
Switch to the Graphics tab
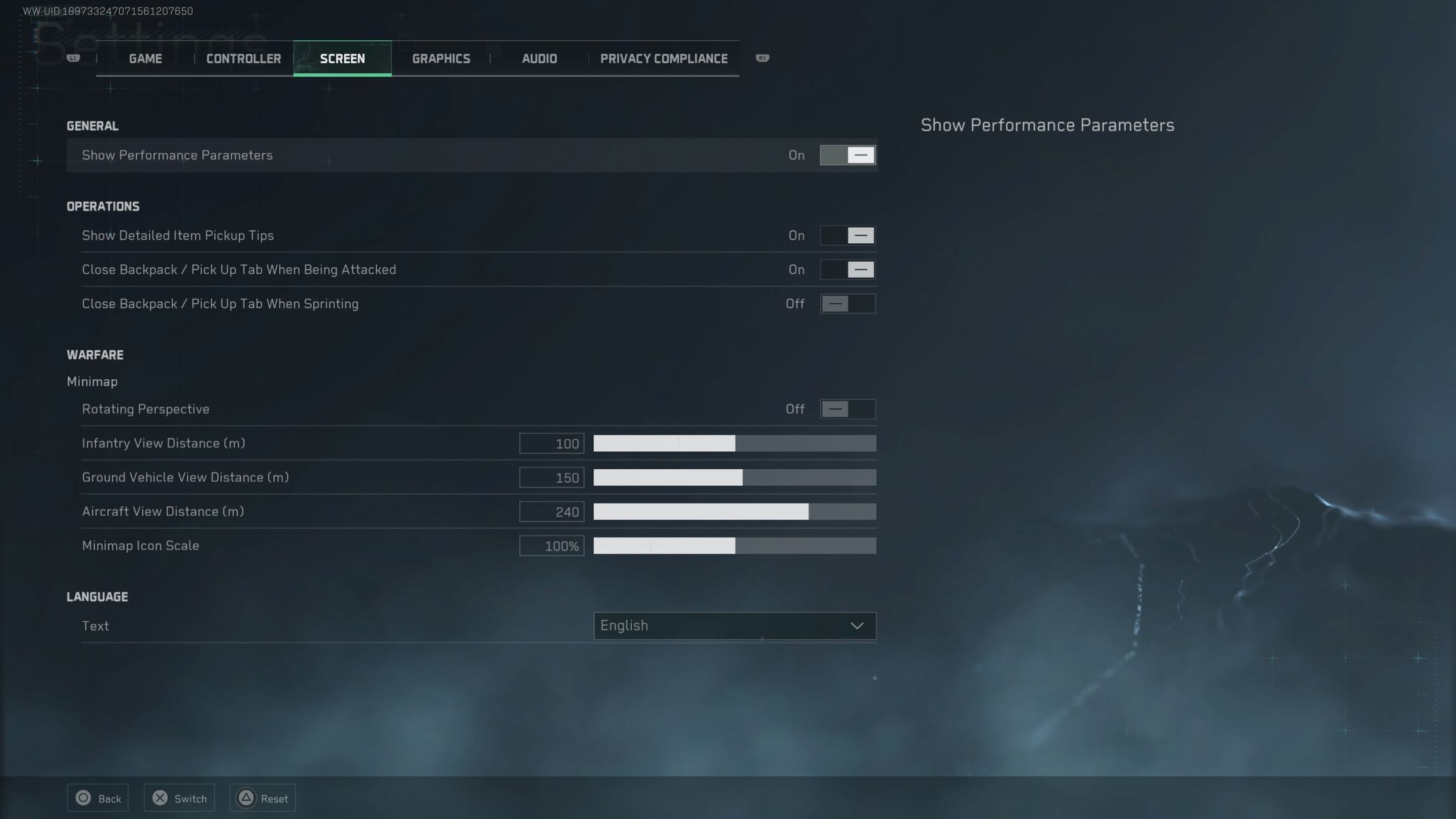click(x=441, y=59)
